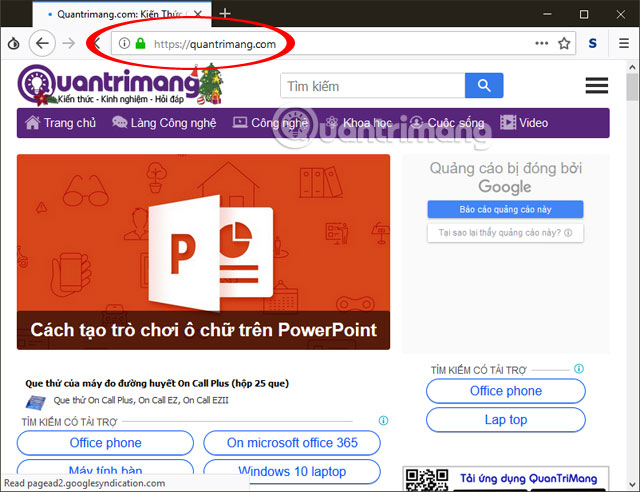Screen dimensions: 640x492
Task: Click Windows 10 laptop sponsored link
Action: pyautogui.click(x=292, y=472)
